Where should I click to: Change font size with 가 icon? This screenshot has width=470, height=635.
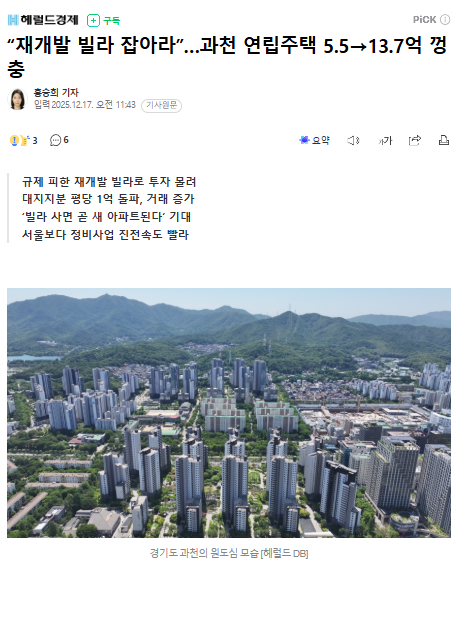pyautogui.click(x=385, y=141)
